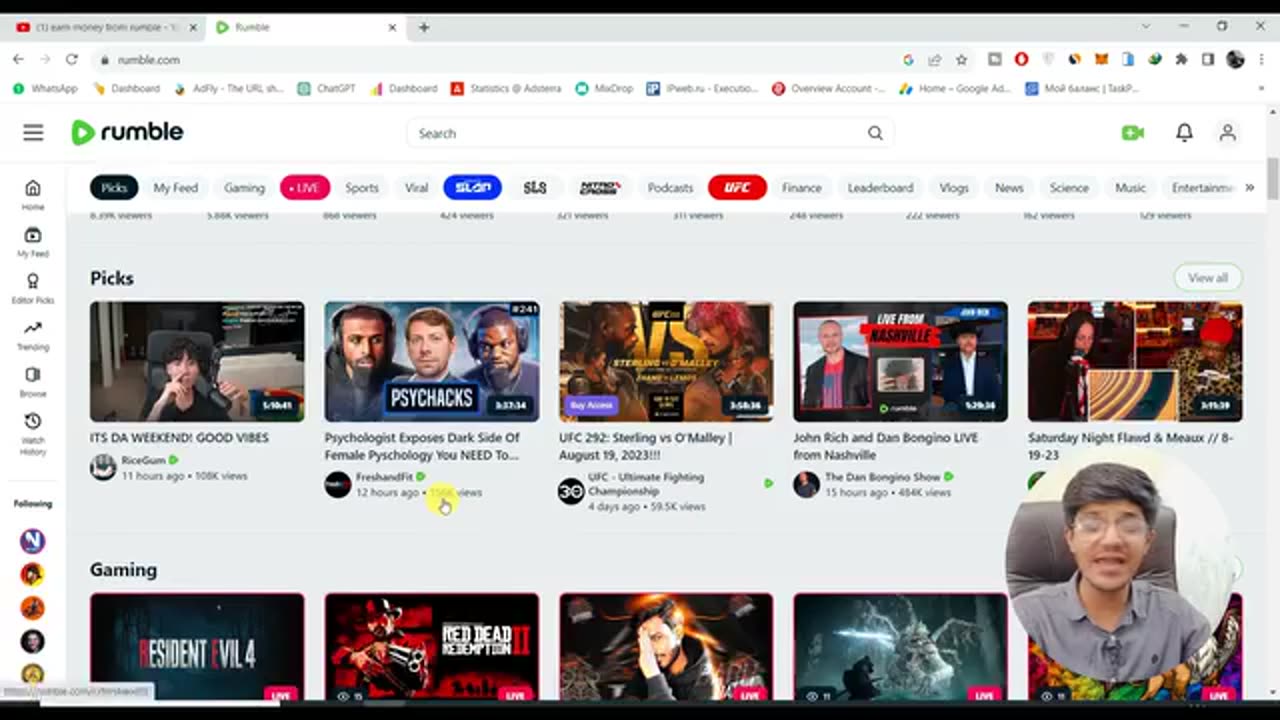Open the tab search dropdown chevron
The width and height of the screenshot is (1280, 720).
tap(1145, 27)
